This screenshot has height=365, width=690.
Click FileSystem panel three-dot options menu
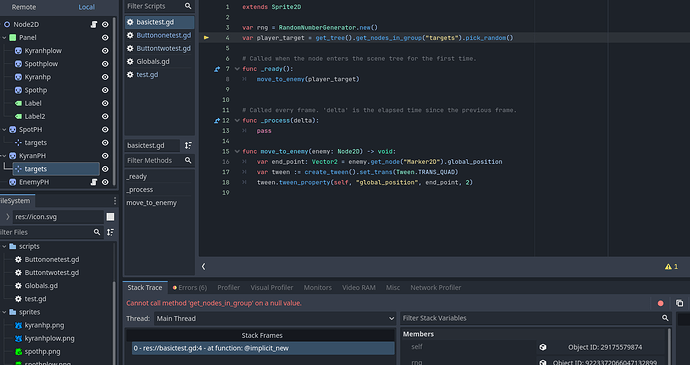(x=115, y=201)
